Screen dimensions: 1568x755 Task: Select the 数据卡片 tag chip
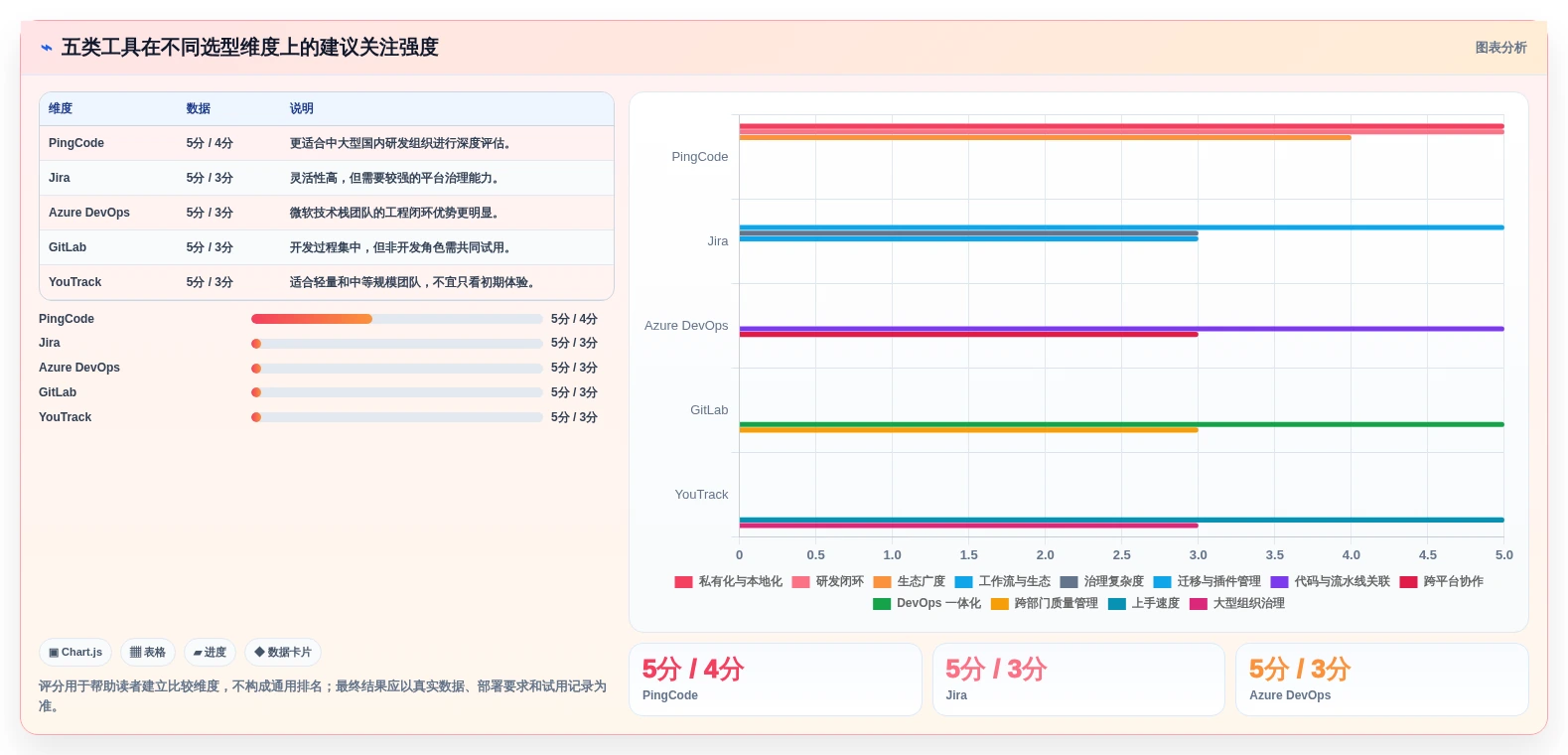[x=283, y=653]
